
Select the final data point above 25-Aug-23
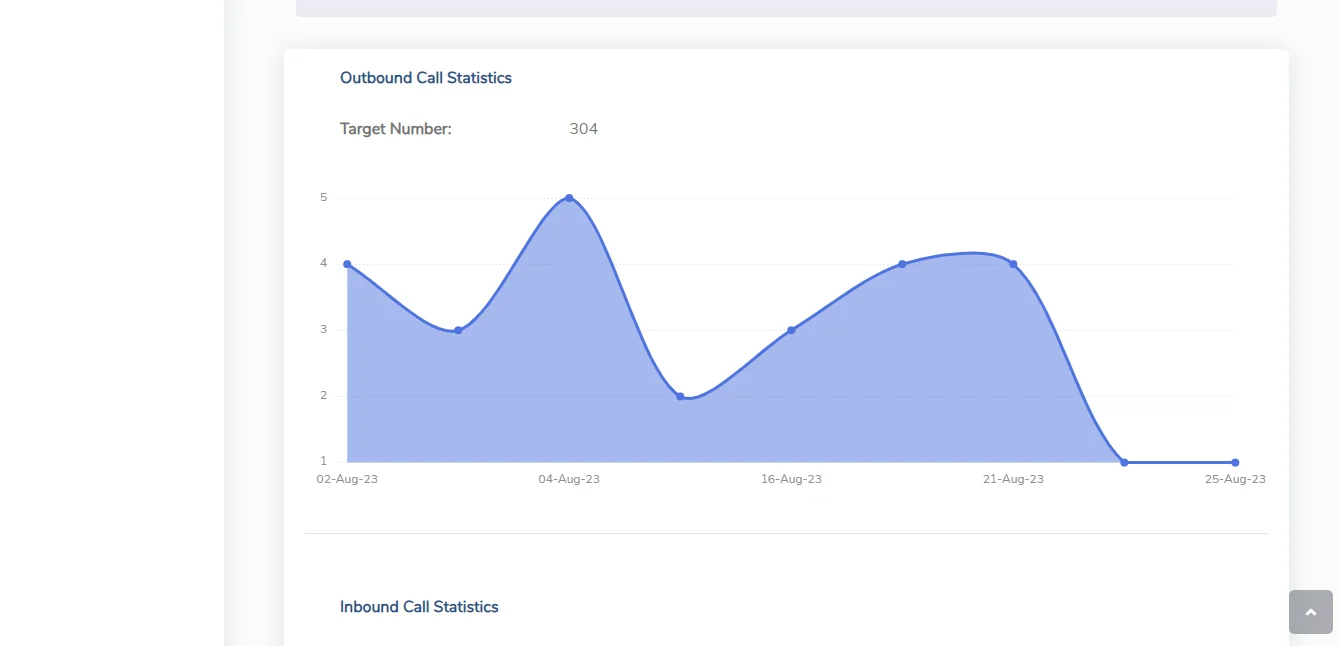pyautogui.click(x=1235, y=462)
